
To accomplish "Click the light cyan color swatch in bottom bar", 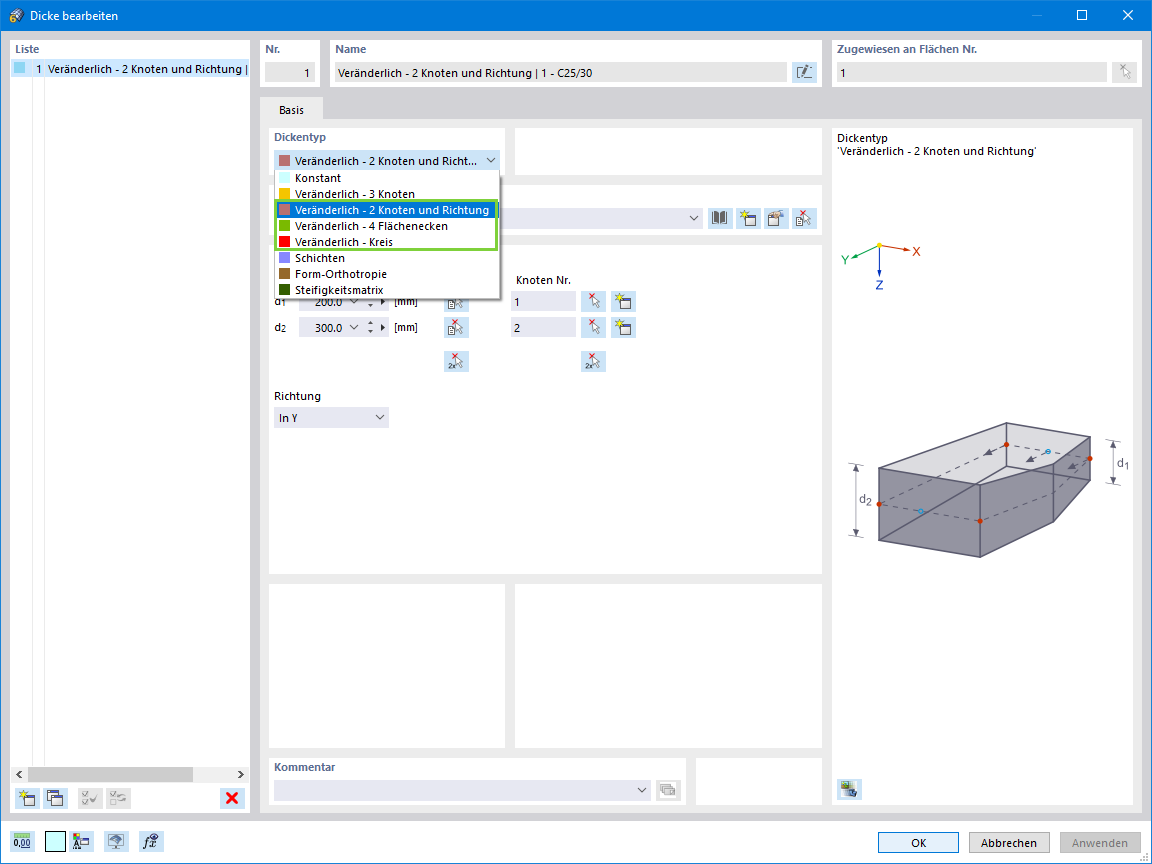I will point(55,842).
